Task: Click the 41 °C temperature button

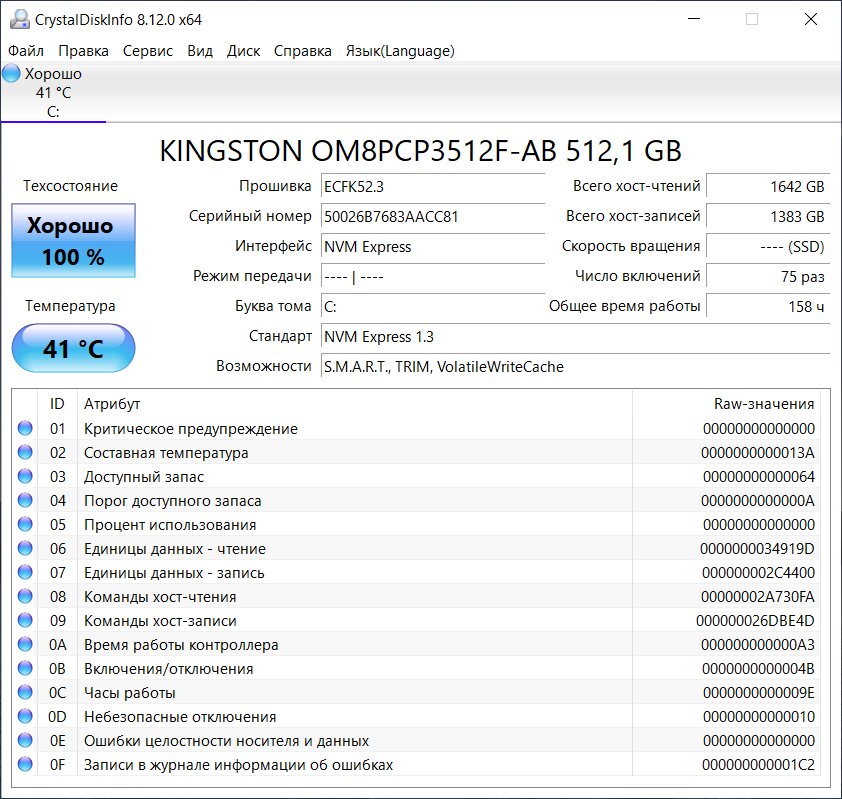Action: pos(74,348)
